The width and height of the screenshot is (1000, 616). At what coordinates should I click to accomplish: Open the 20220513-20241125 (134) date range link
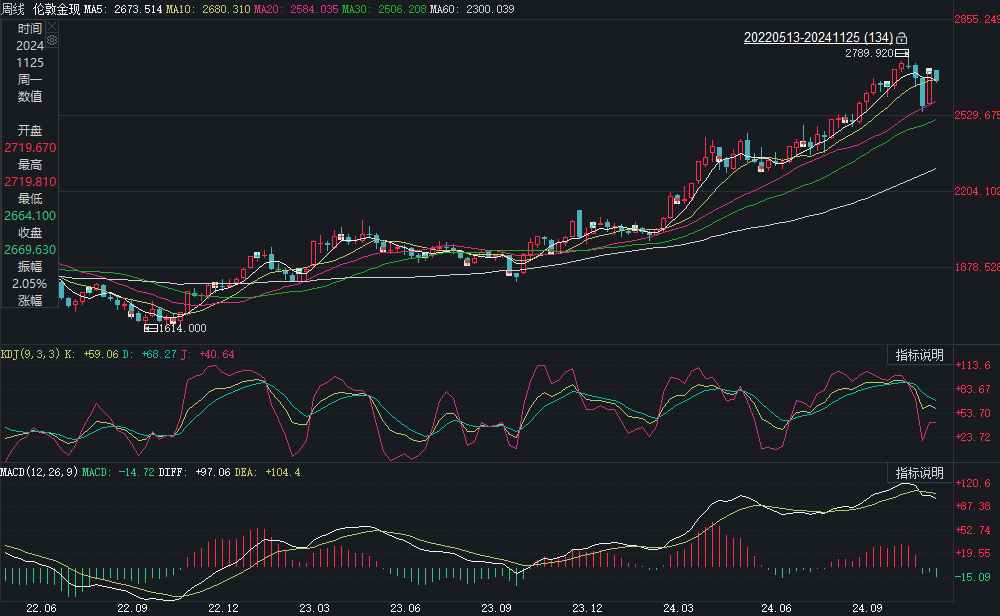(x=818, y=38)
